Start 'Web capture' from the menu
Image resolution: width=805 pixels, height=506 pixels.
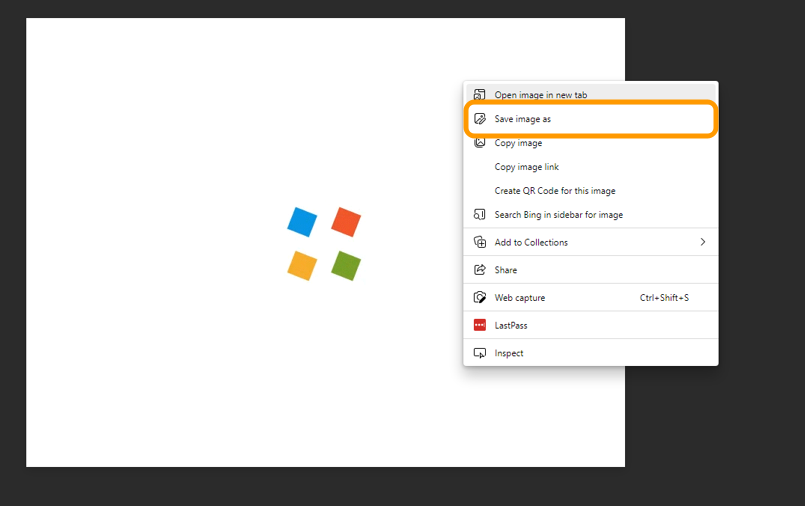pos(590,297)
